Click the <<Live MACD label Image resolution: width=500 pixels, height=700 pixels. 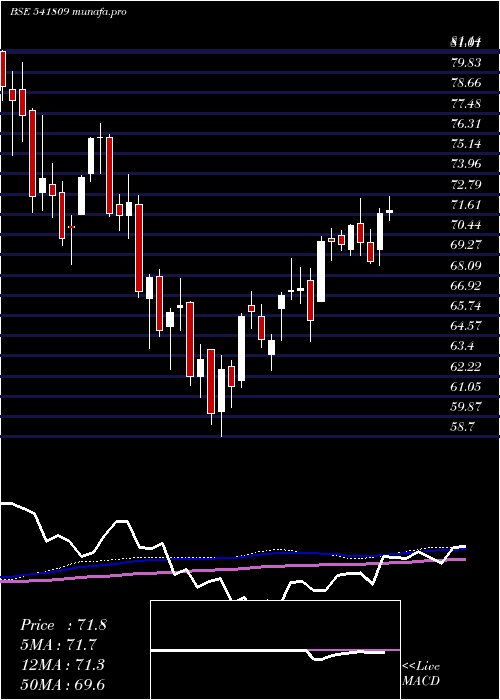click(x=421, y=674)
